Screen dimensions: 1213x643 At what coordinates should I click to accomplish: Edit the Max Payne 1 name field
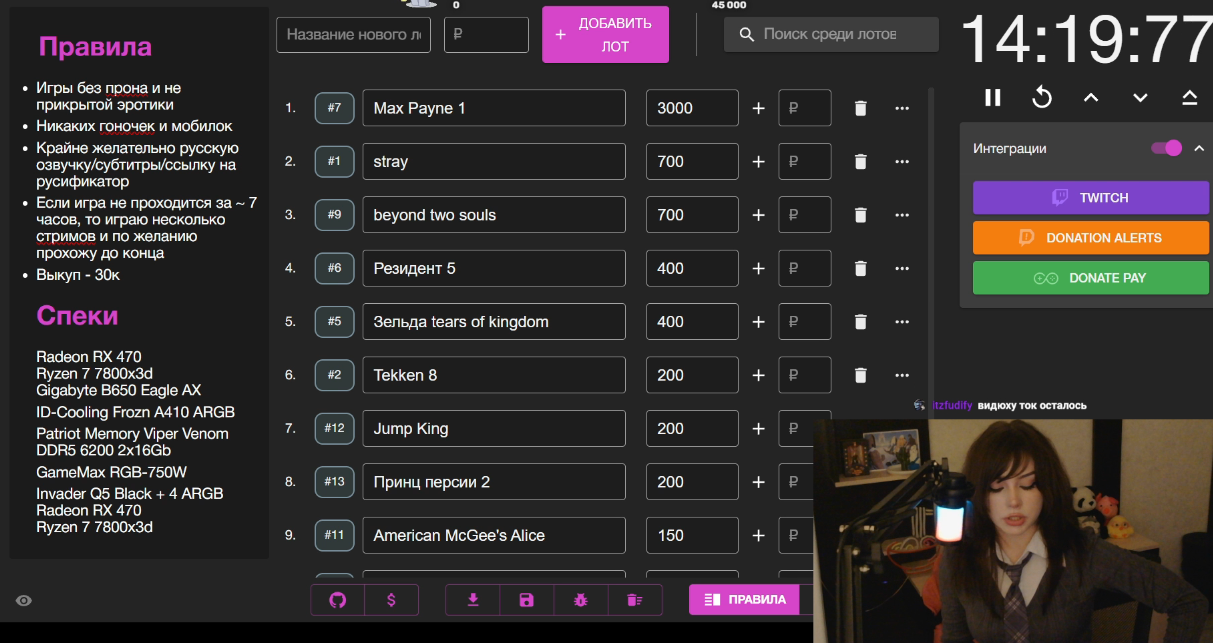pos(494,108)
